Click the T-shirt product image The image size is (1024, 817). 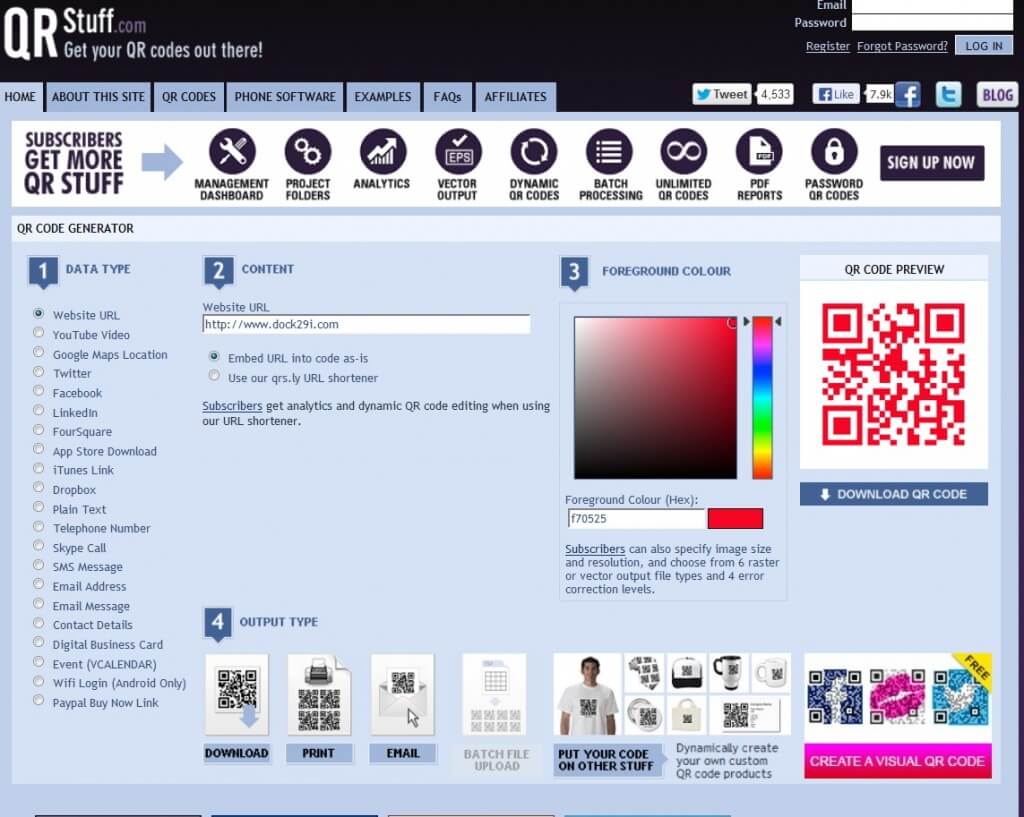(588, 694)
